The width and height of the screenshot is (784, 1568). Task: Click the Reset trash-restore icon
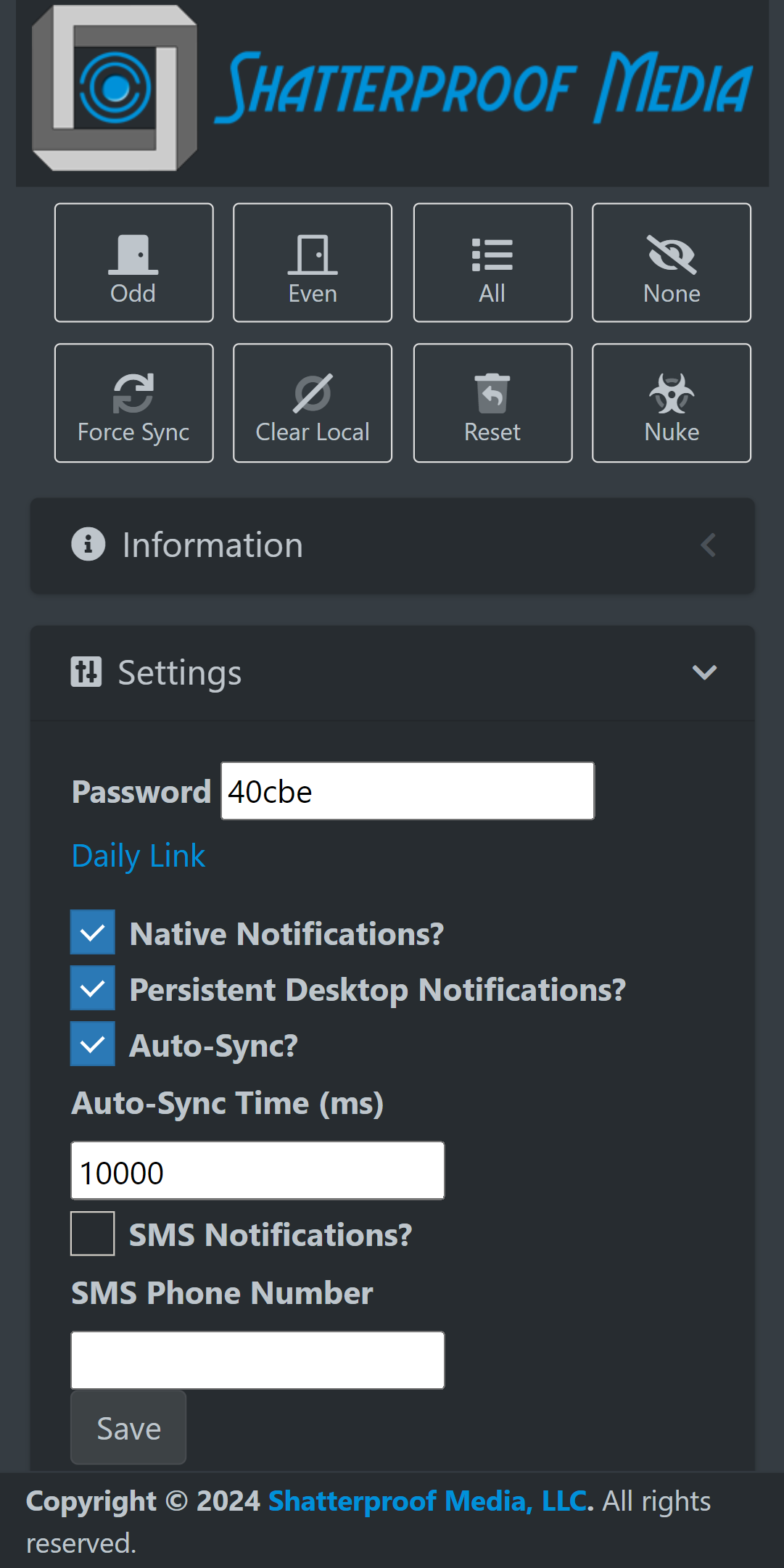pos(492,392)
